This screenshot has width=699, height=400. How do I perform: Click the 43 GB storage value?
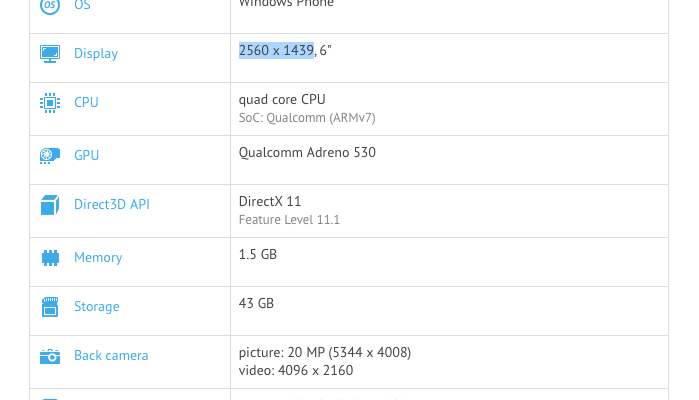point(256,304)
